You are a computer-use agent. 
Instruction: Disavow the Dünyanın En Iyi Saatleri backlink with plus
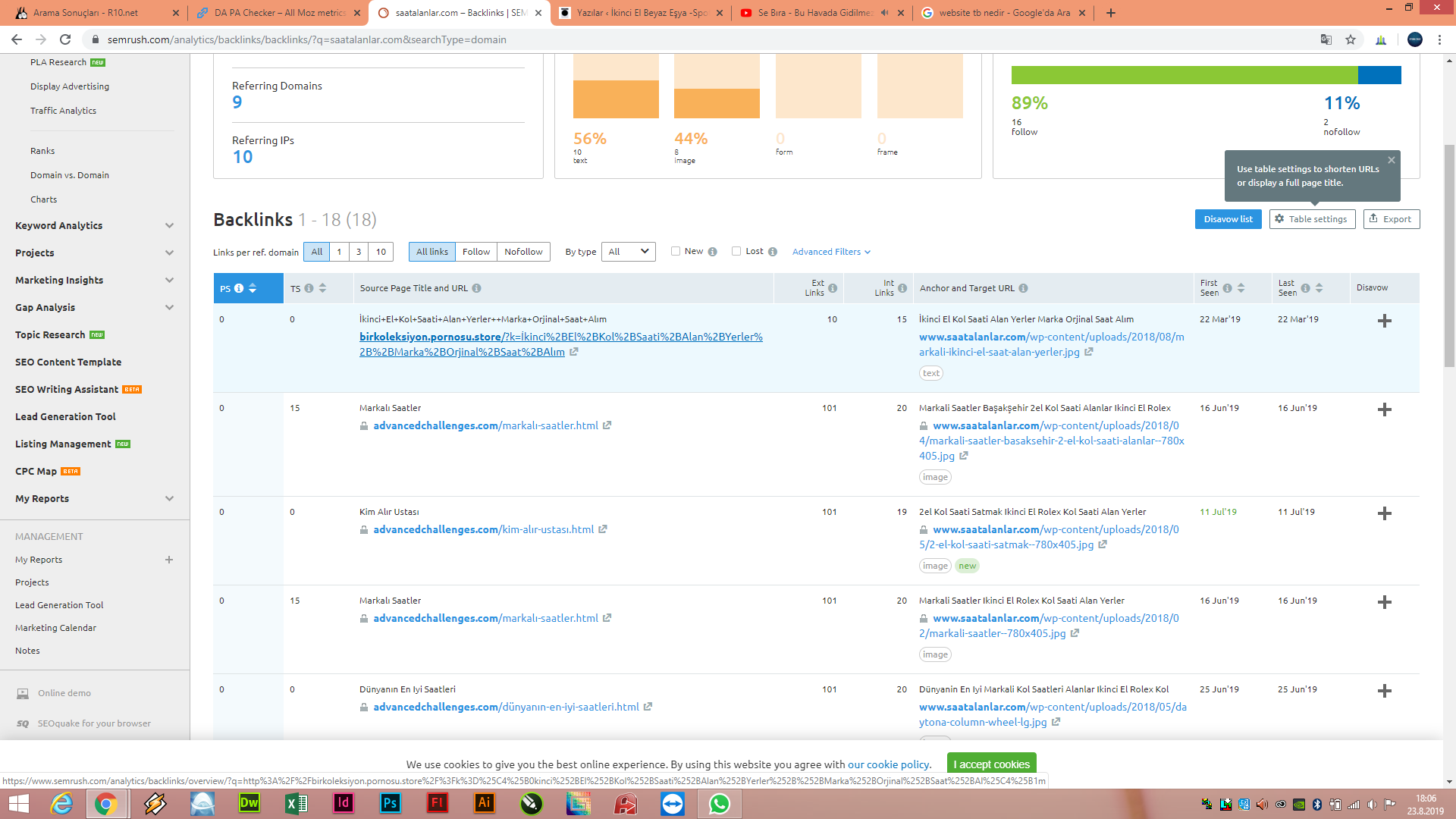coord(1385,691)
